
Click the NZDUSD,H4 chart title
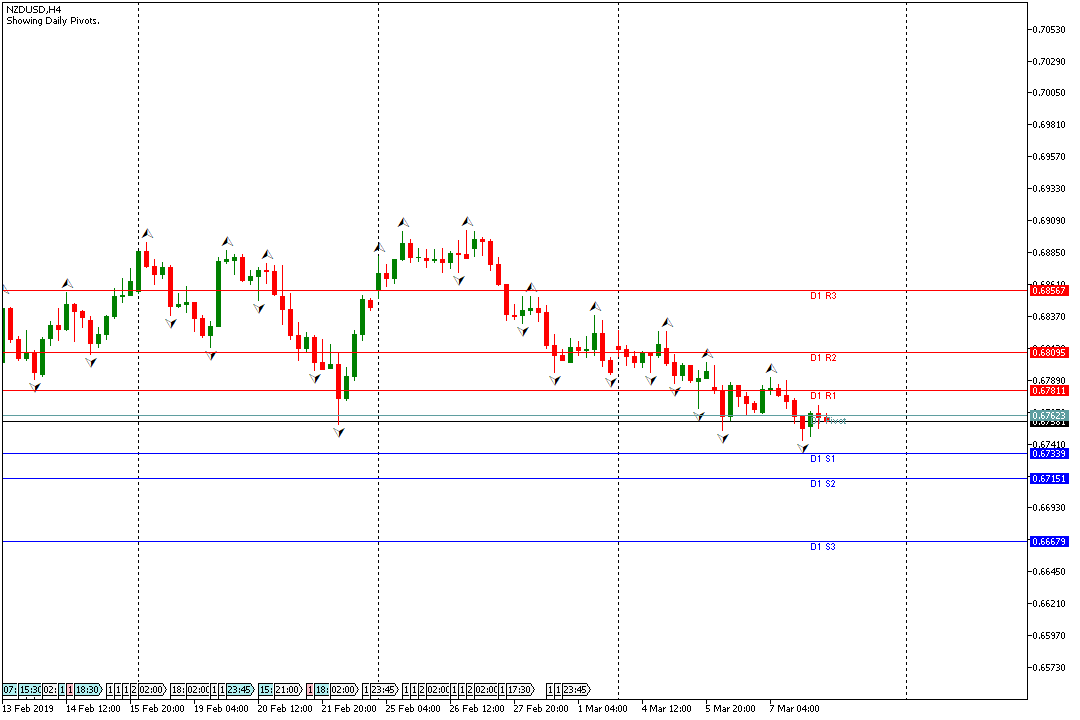(x=33, y=10)
